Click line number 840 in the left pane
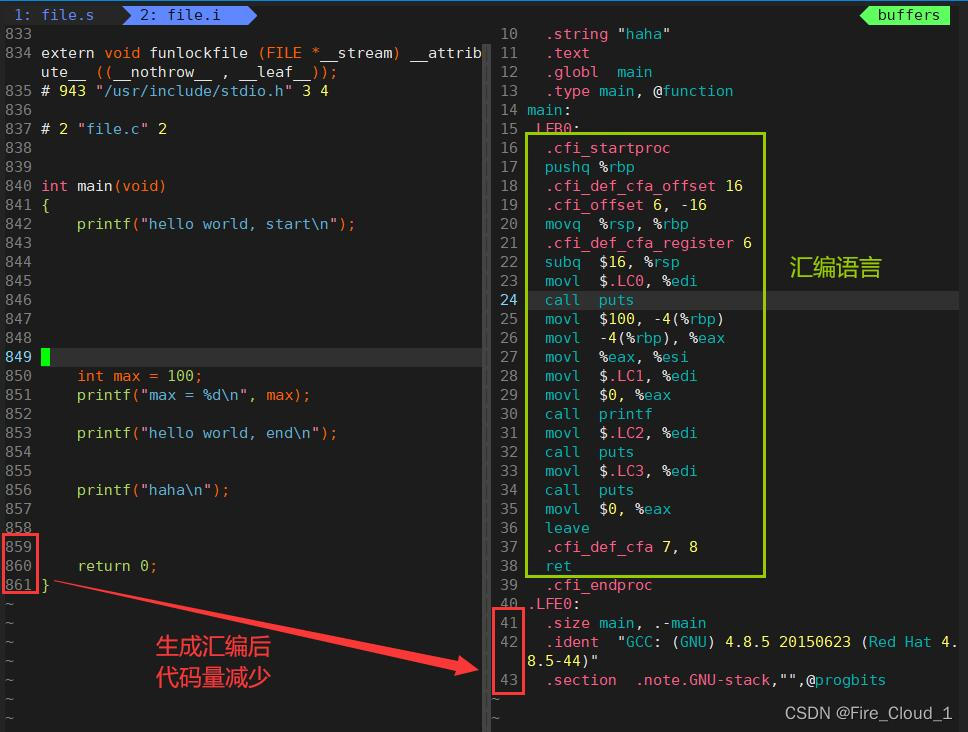968x732 pixels. pyautogui.click(x=19, y=186)
